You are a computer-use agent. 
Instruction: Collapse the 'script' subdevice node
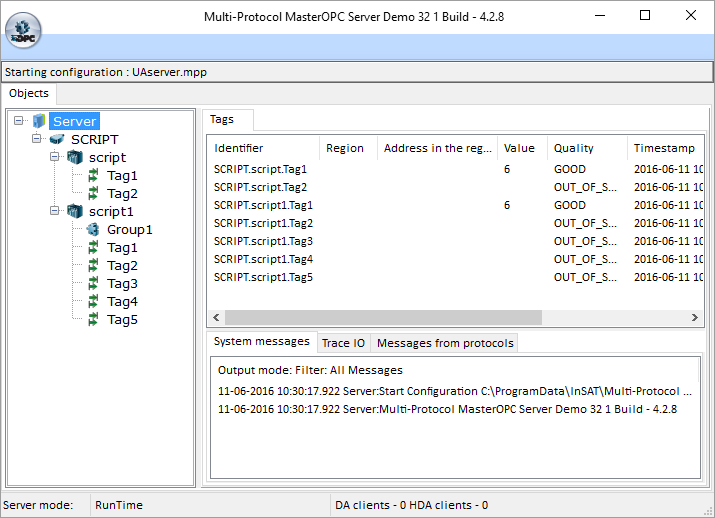pos(55,157)
